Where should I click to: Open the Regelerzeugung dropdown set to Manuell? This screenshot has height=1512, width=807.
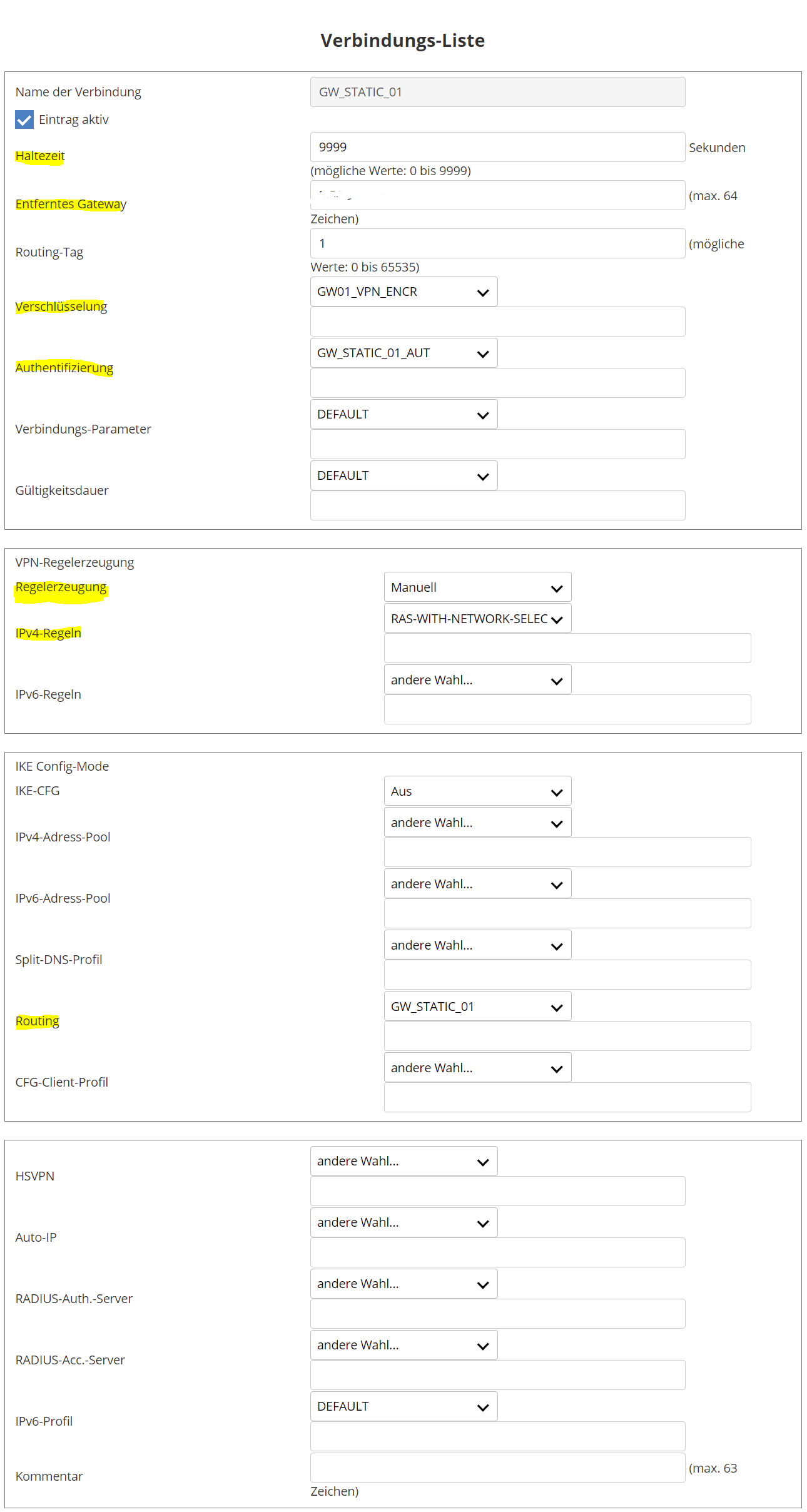[x=477, y=587]
